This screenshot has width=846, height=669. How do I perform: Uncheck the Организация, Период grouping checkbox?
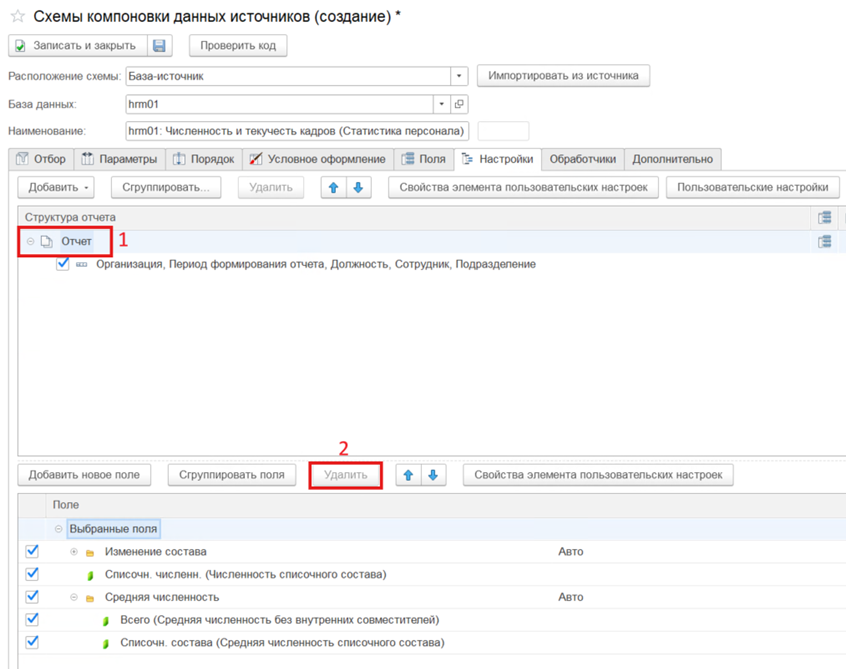click(63, 264)
